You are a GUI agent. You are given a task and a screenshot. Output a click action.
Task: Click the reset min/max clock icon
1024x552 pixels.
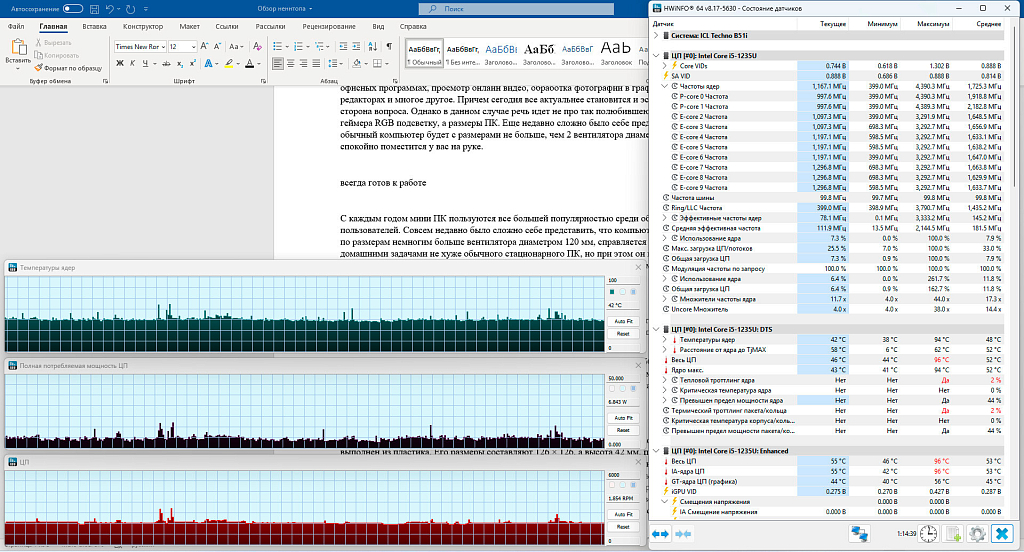929,534
